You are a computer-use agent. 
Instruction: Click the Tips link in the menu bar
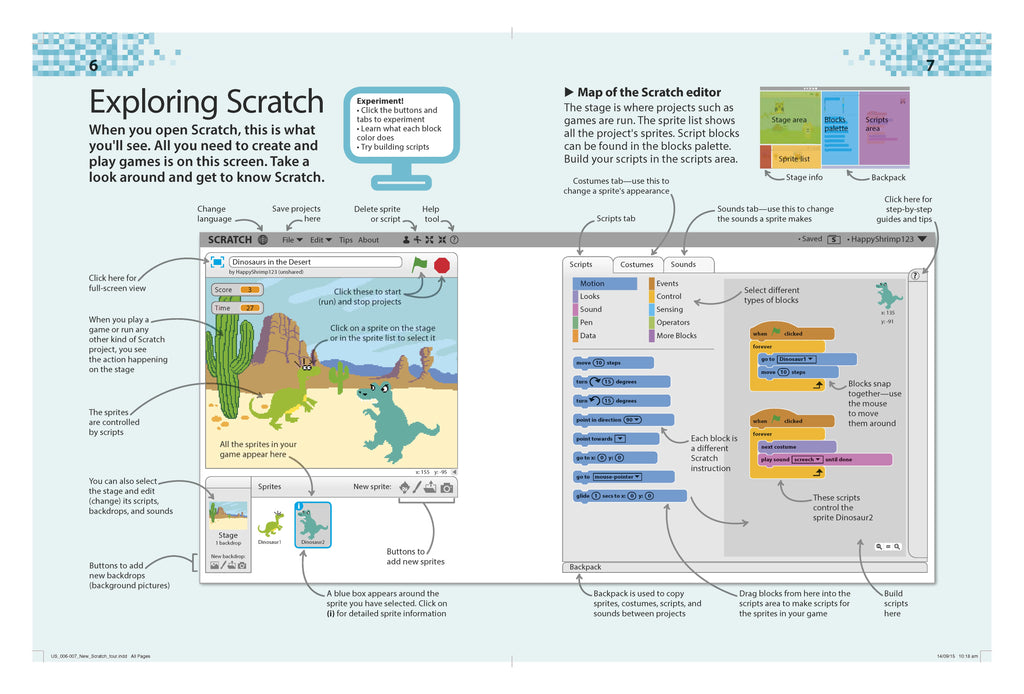click(346, 240)
